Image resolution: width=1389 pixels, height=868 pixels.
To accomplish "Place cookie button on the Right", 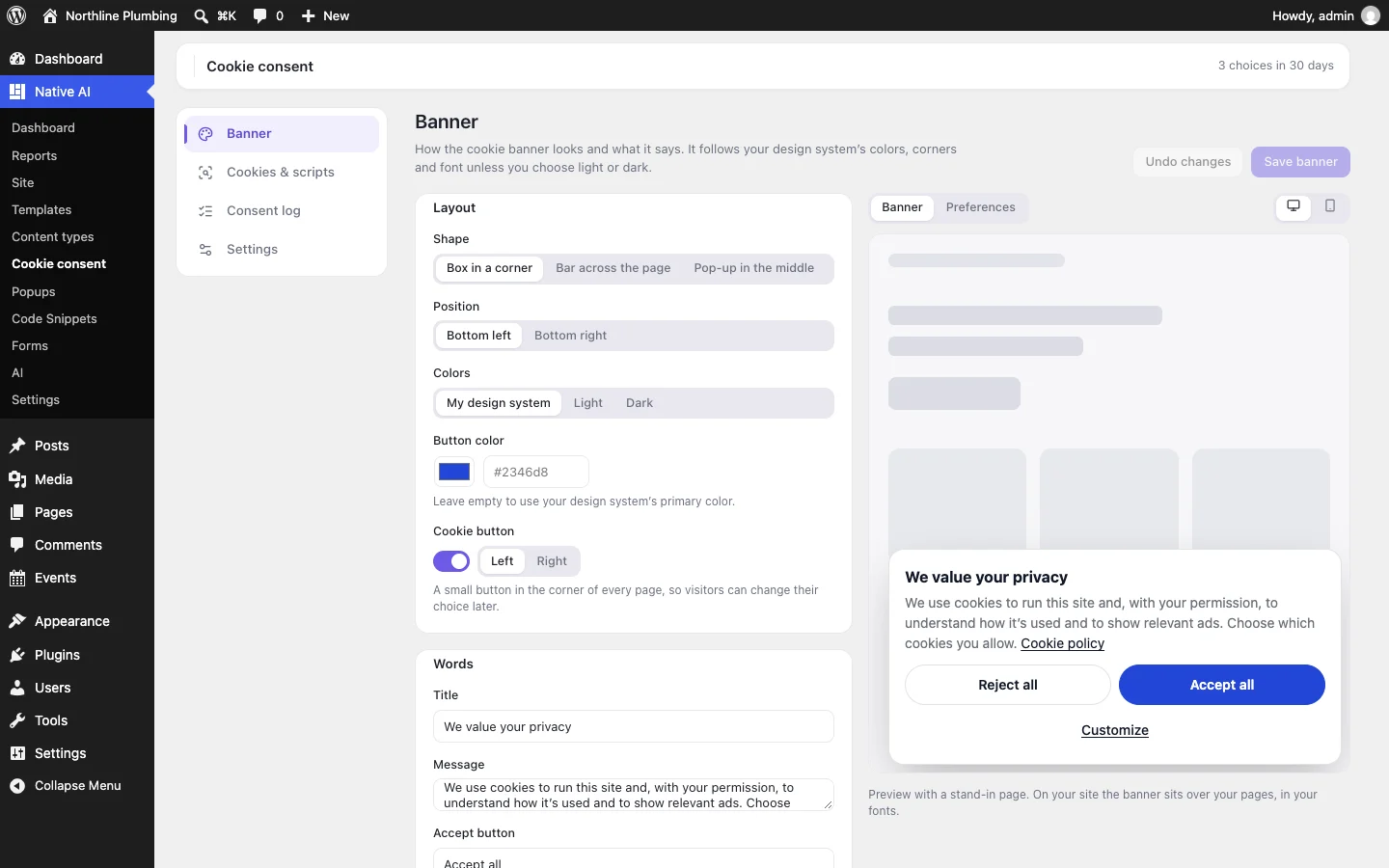I will pyautogui.click(x=552, y=561).
